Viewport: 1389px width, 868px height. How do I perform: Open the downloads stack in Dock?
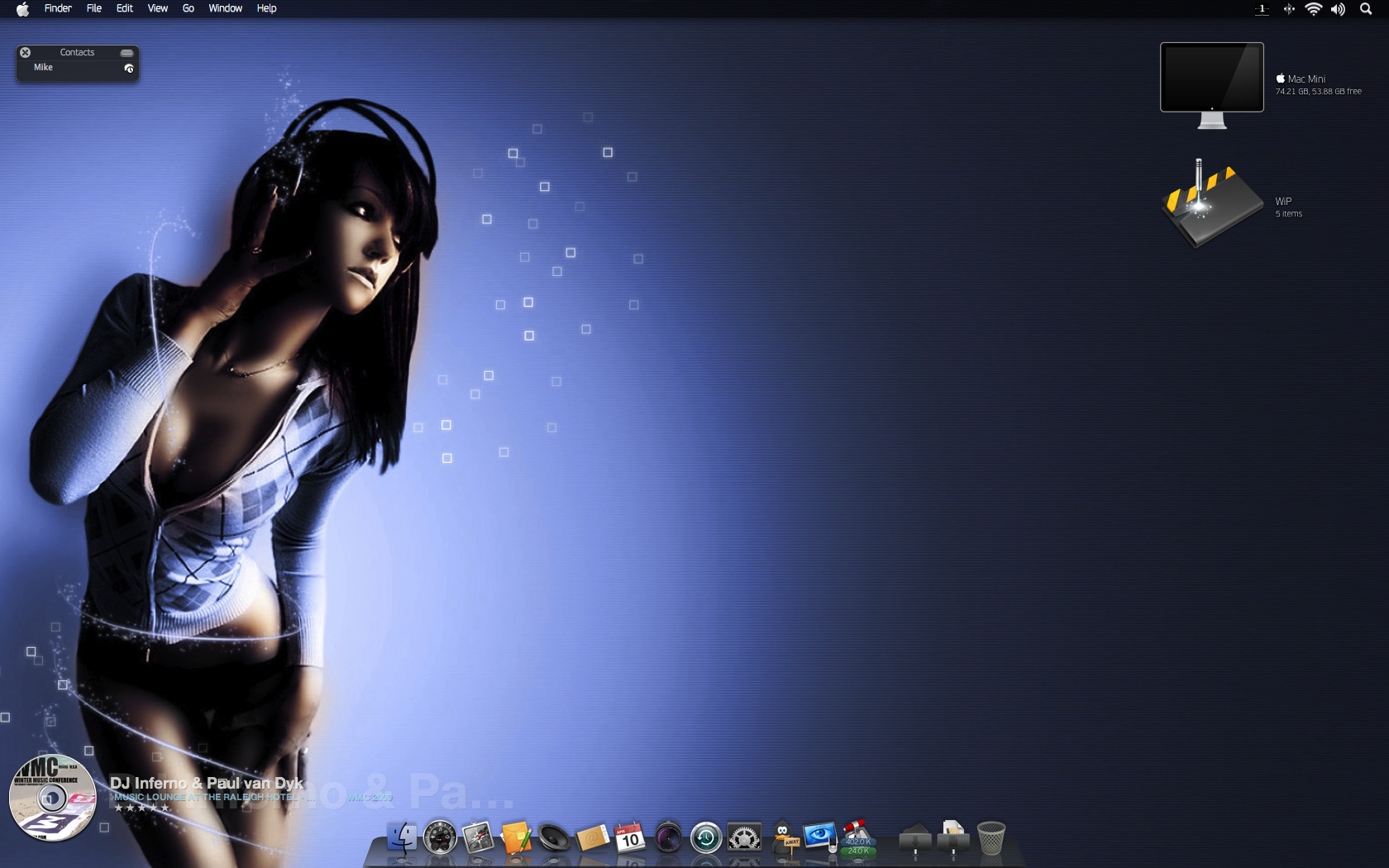coord(915,839)
